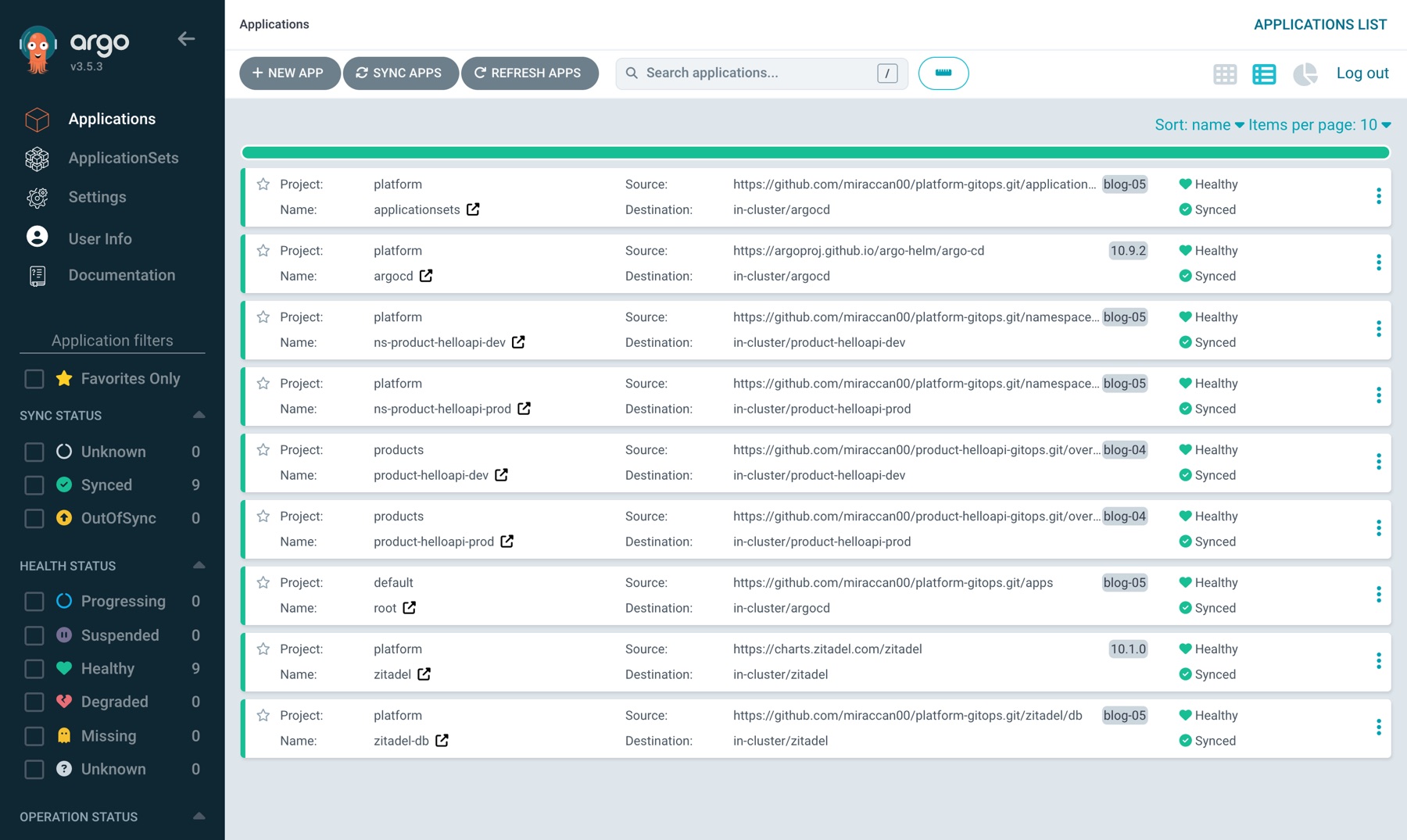Switch to list view icon
The width and height of the screenshot is (1407, 840).
[x=1264, y=73]
